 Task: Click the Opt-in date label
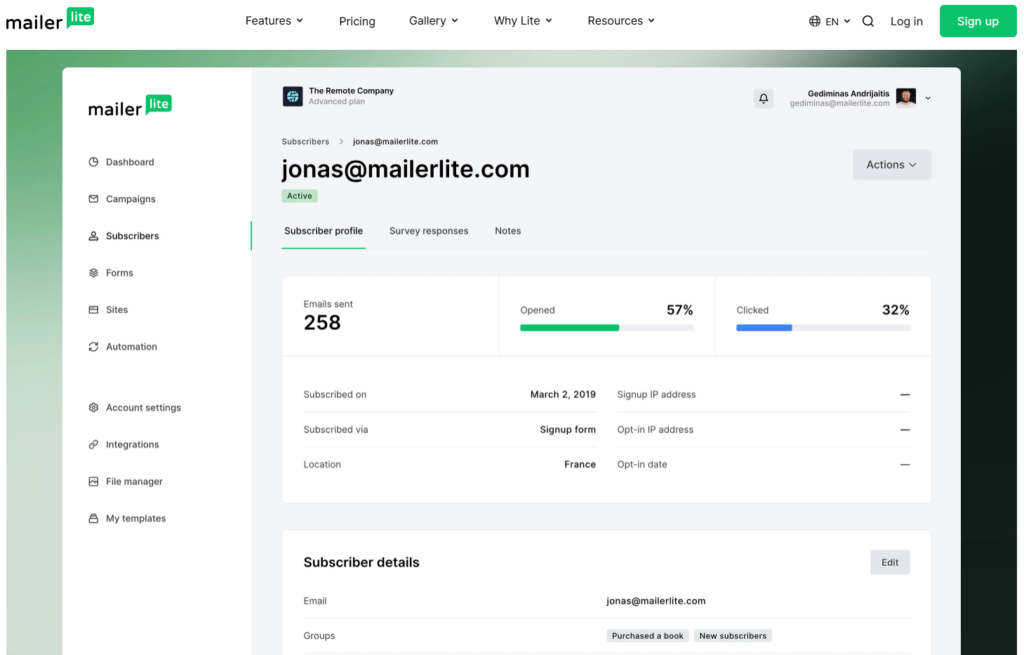[642, 464]
